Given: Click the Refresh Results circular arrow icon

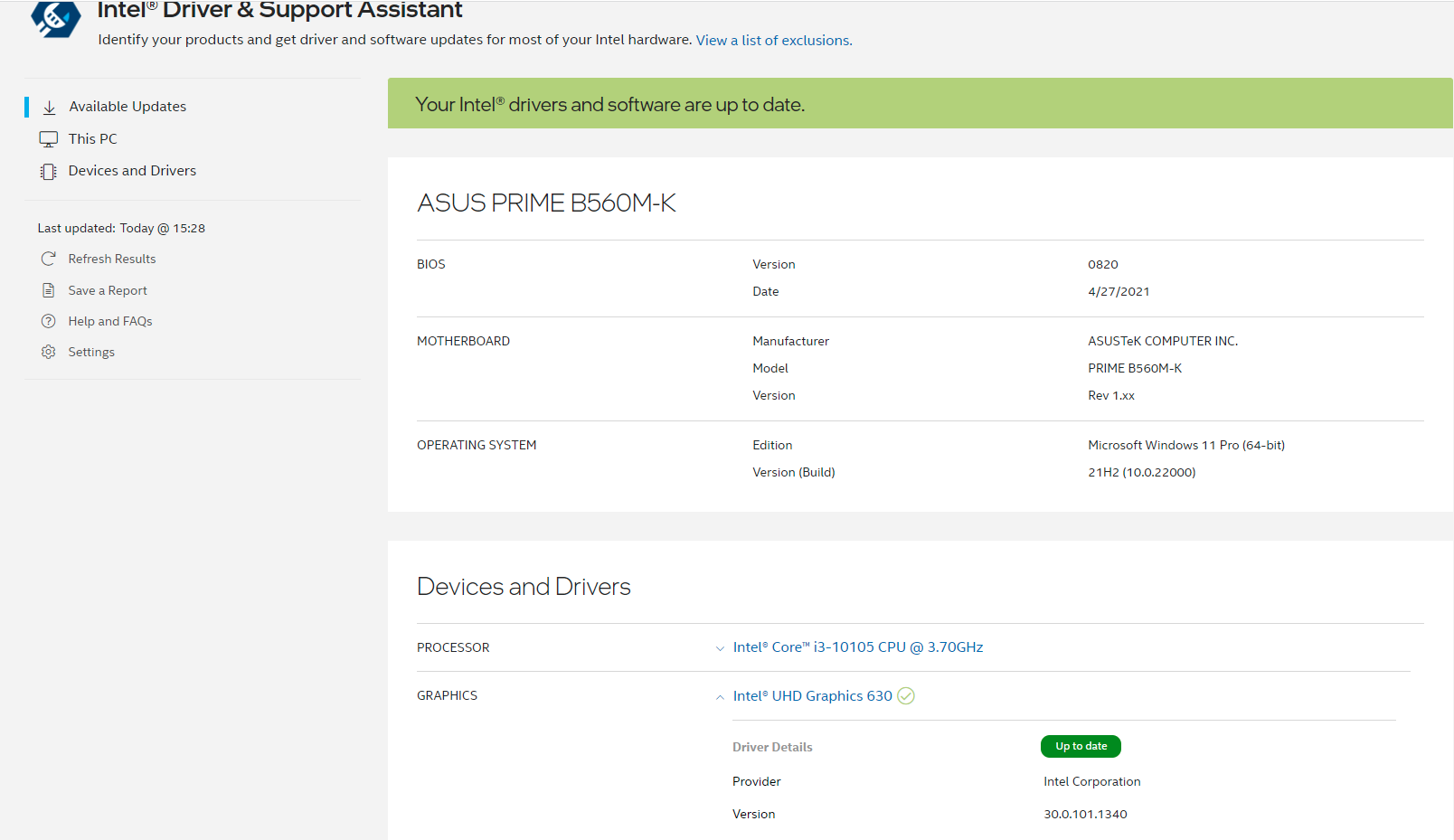Looking at the screenshot, I should 49,259.
